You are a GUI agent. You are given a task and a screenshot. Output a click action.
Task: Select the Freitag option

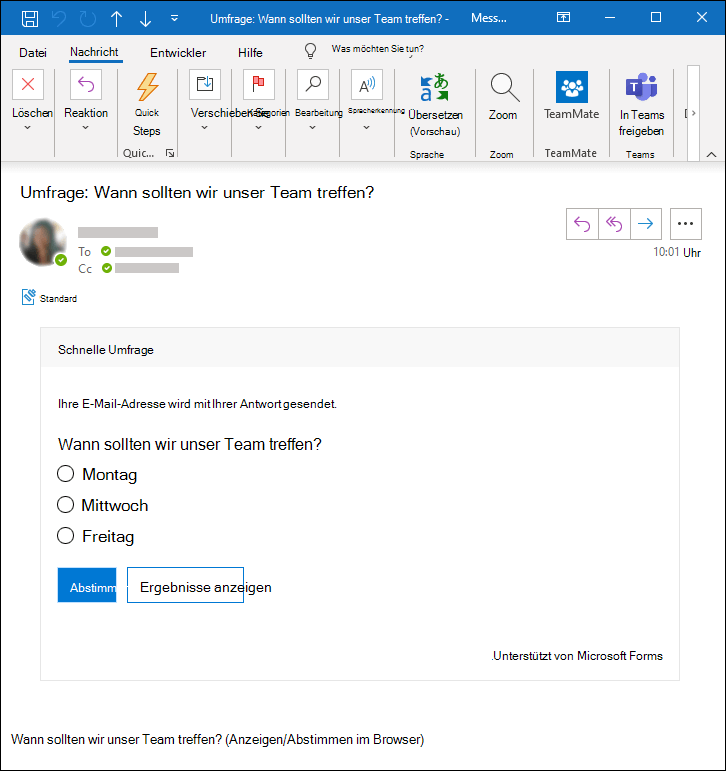tap(65, 535)
